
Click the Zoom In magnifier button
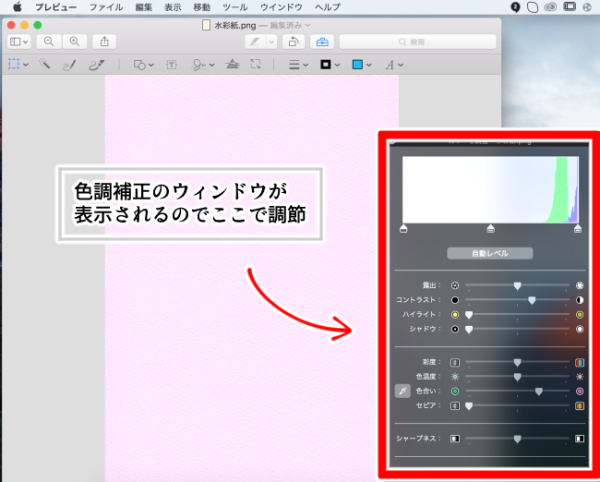(x=73, y=41)
